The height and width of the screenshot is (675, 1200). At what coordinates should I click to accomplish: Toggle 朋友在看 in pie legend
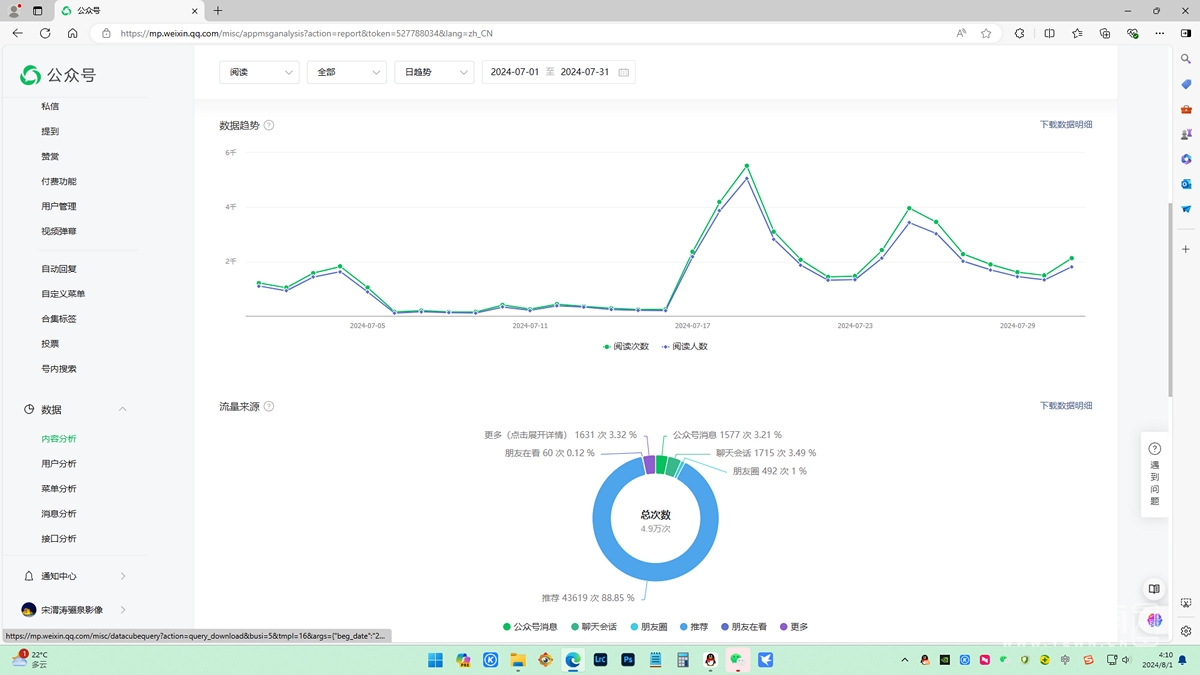(743, 627)
